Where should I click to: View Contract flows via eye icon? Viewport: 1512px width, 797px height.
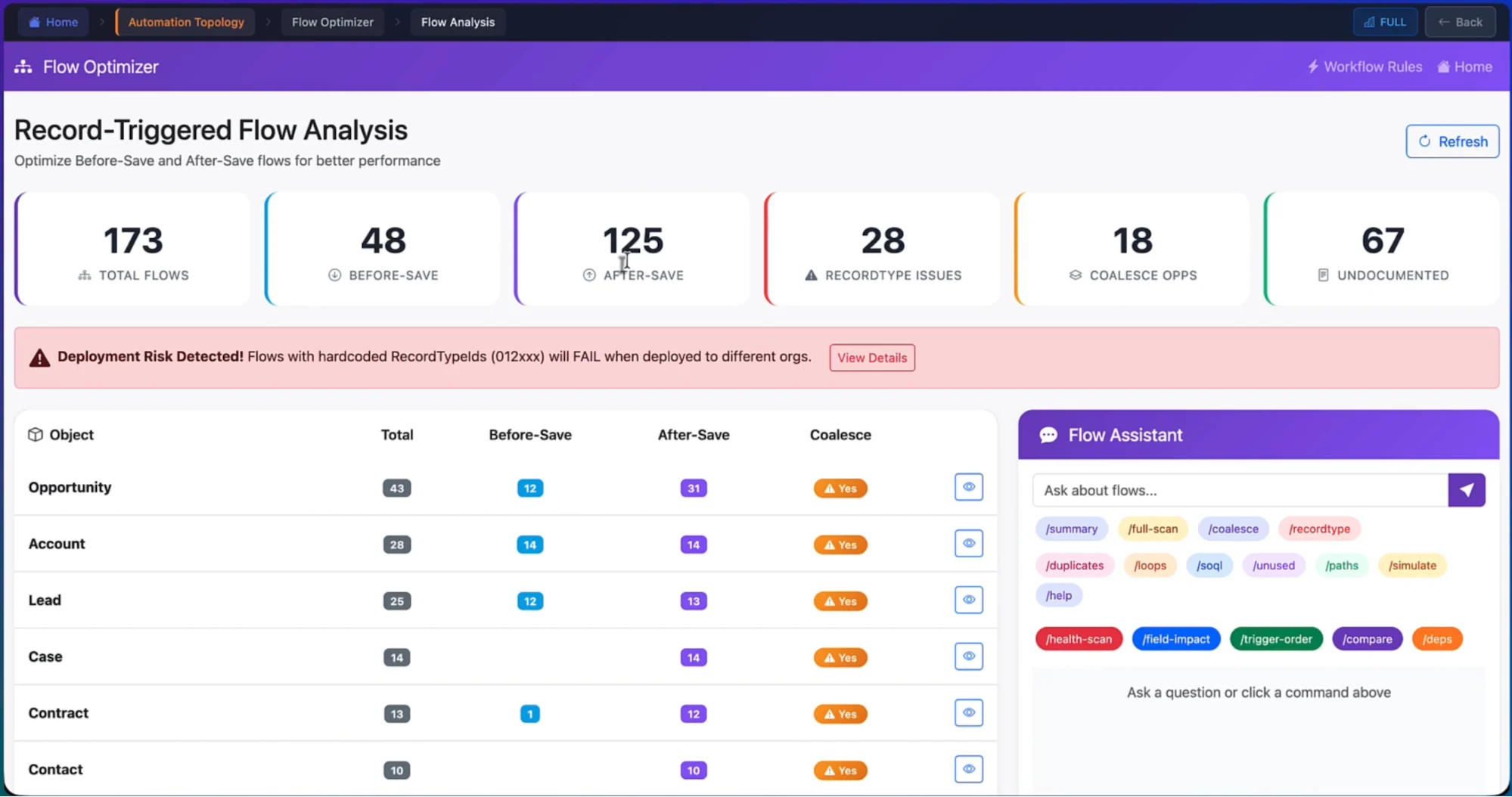(x=968, y=713)
